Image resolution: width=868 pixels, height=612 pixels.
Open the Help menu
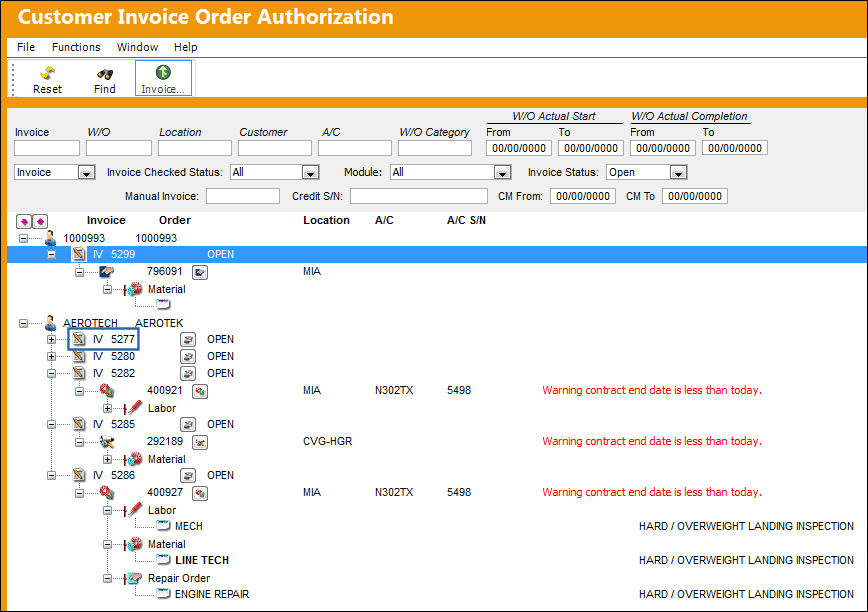point(185,47)
